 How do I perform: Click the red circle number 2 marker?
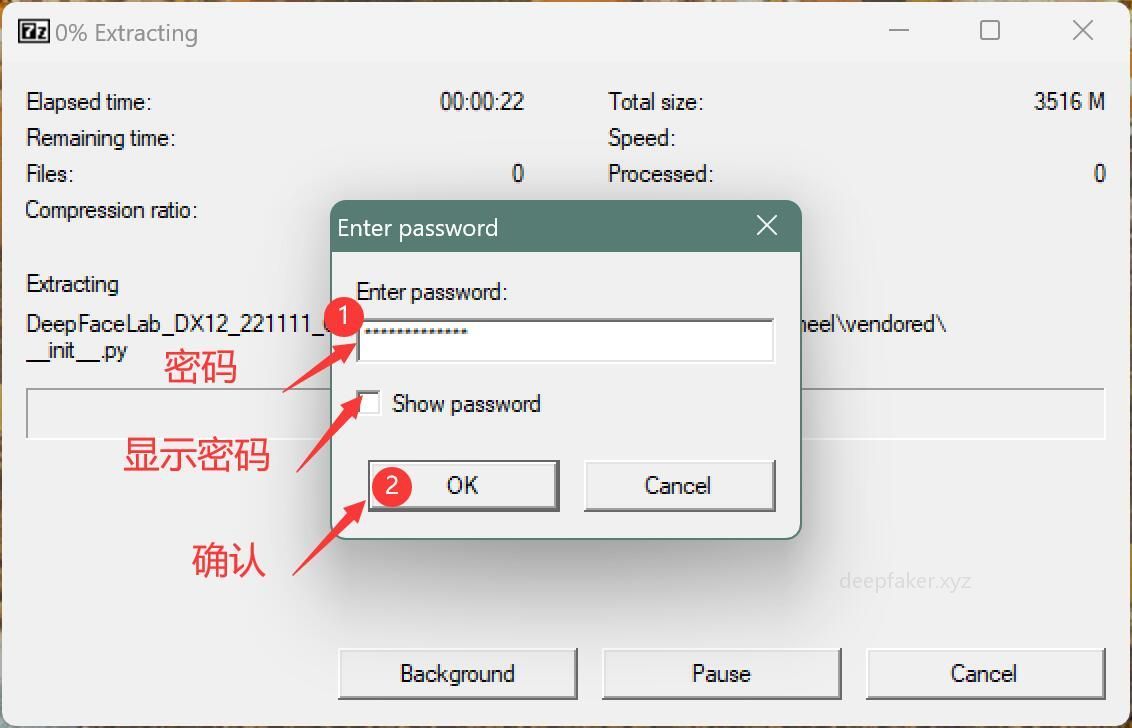click(x=391, y=485)
